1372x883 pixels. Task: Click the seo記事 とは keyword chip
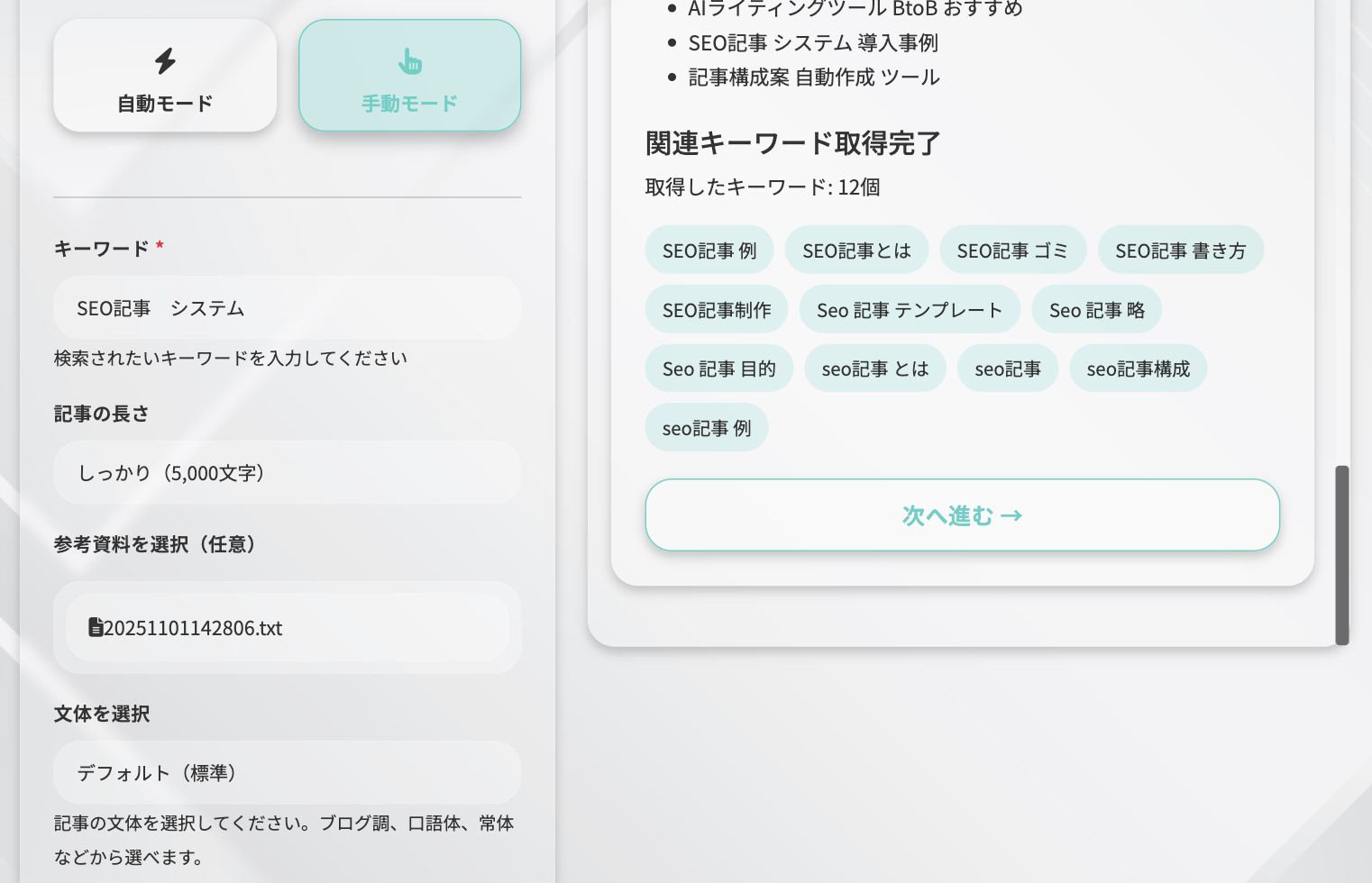tap(875, 368)
